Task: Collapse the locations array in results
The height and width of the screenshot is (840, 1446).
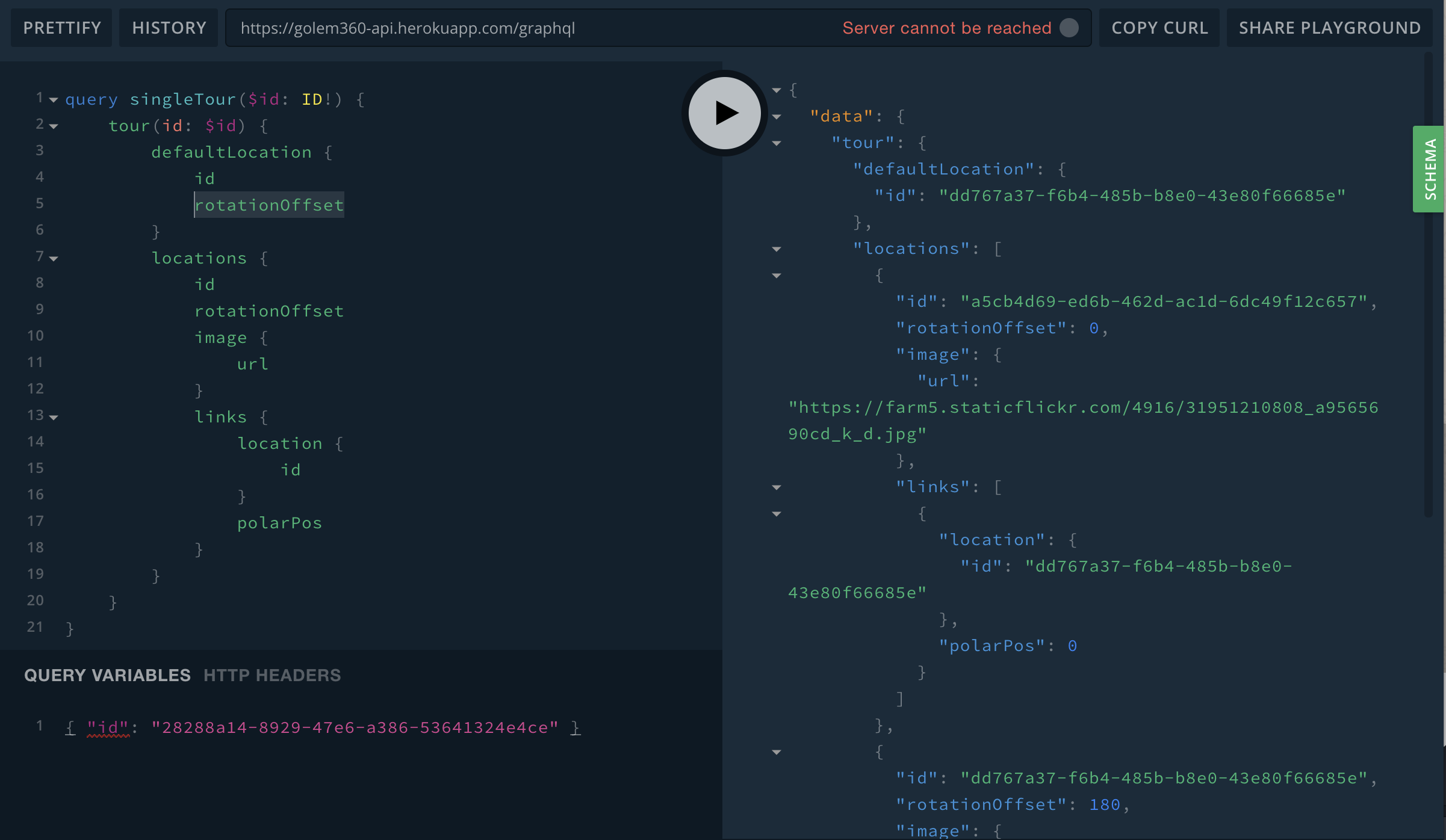Action: pos(777,249)
